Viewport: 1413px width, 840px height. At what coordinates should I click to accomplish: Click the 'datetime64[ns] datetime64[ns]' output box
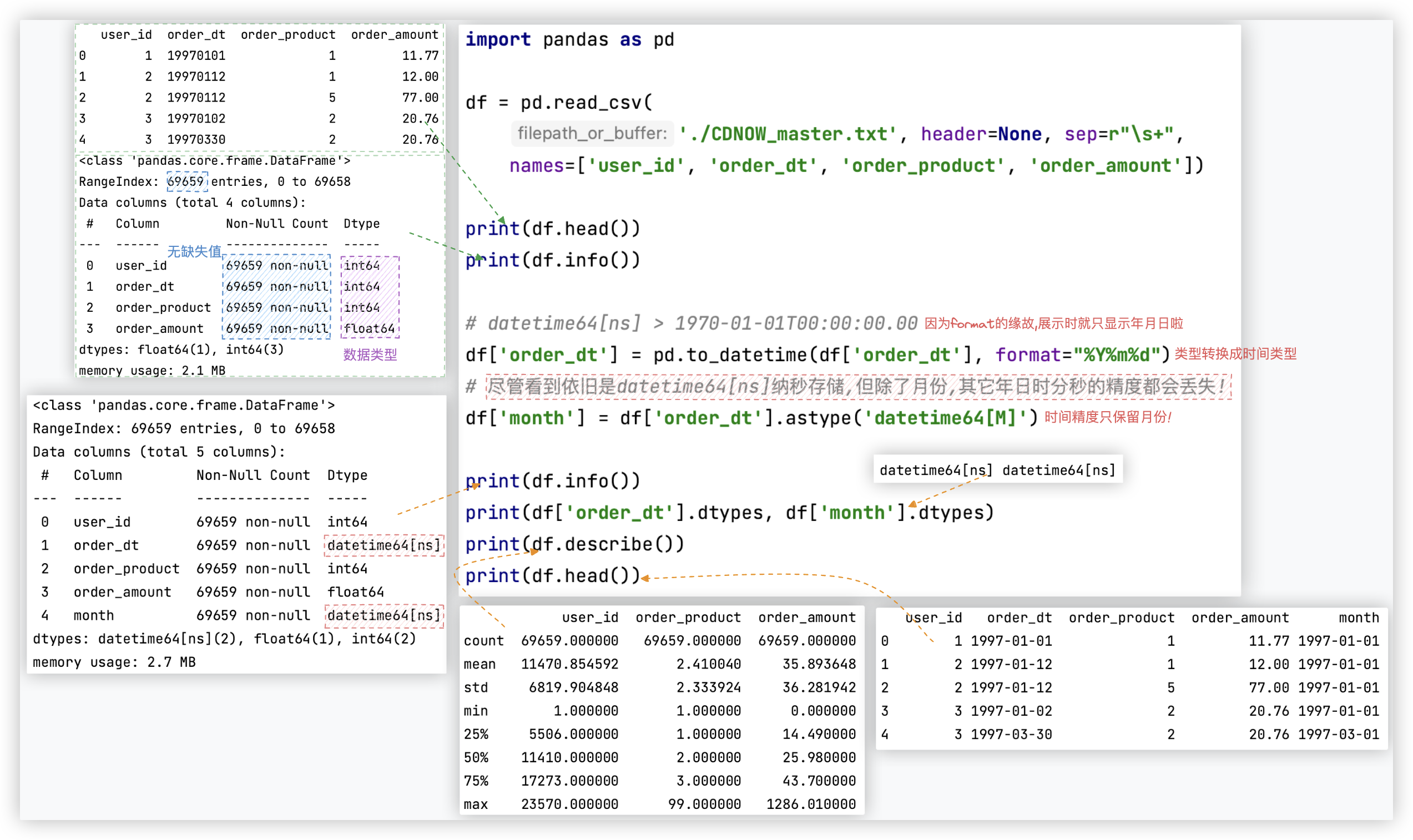(x=997, y=470)
